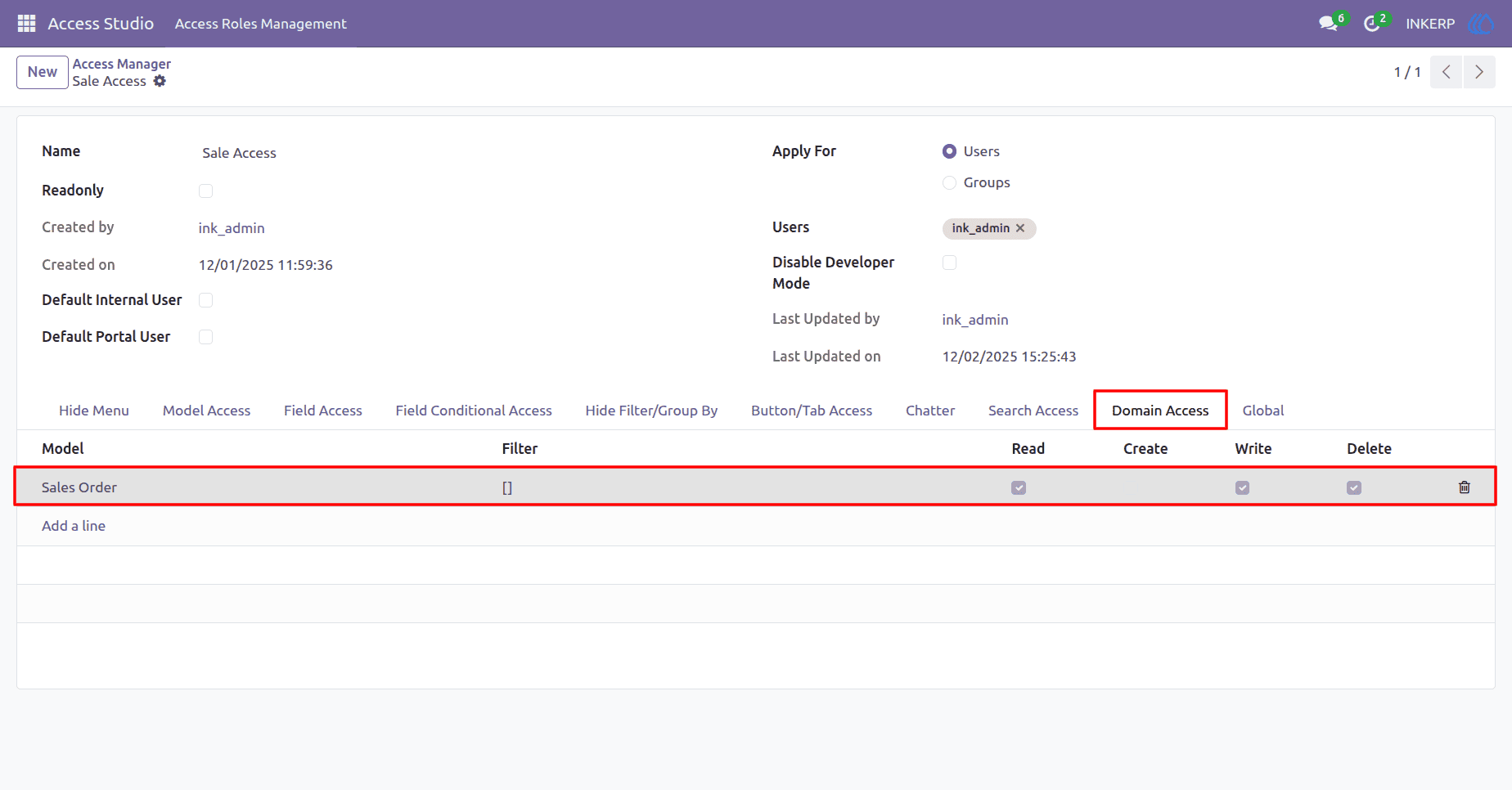
Task: Click the Access Studio app title
Action: [101, 24]
